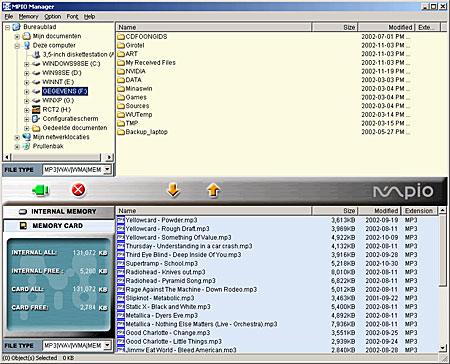Click the orange download arrow icon
The height and width of the screenshot is (364, 450).
pos(173,190)
